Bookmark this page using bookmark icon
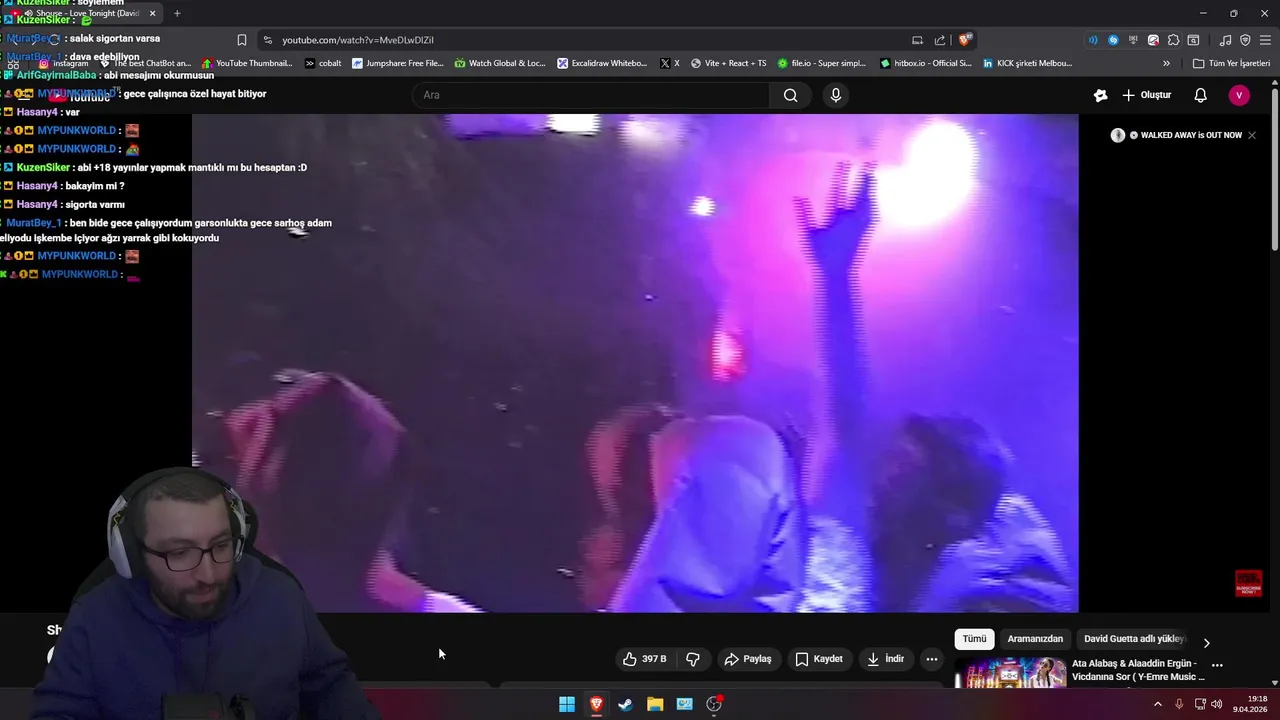This screenshot has height=720, width=1280. tap(242, 40)
